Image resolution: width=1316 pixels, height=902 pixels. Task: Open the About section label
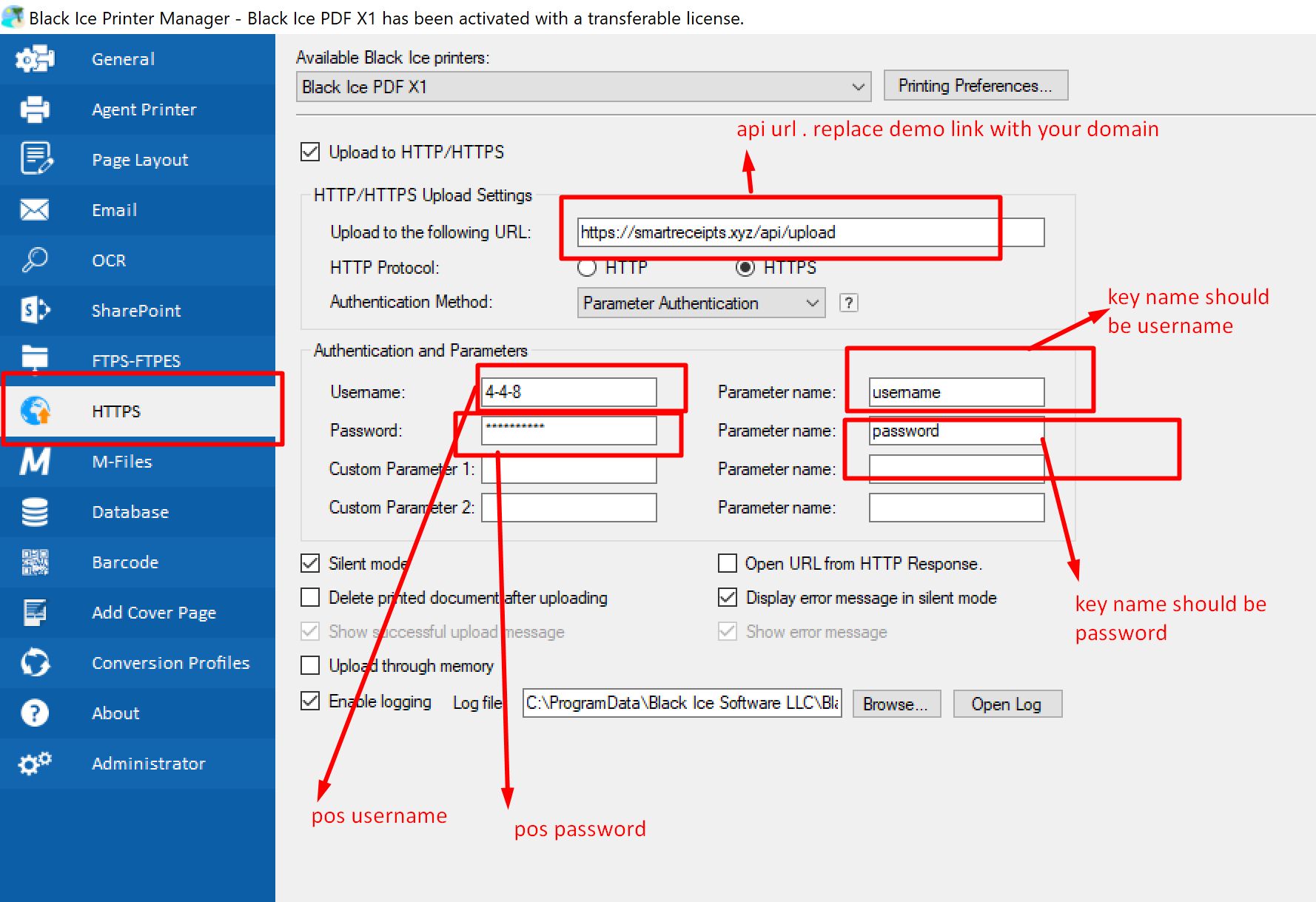pyautogui.click(x=115, y=713)
